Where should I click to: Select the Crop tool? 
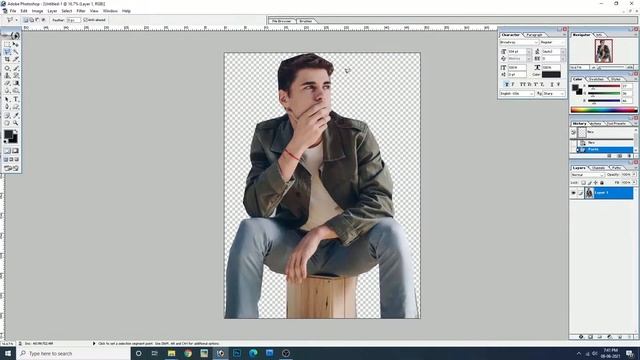7,60
